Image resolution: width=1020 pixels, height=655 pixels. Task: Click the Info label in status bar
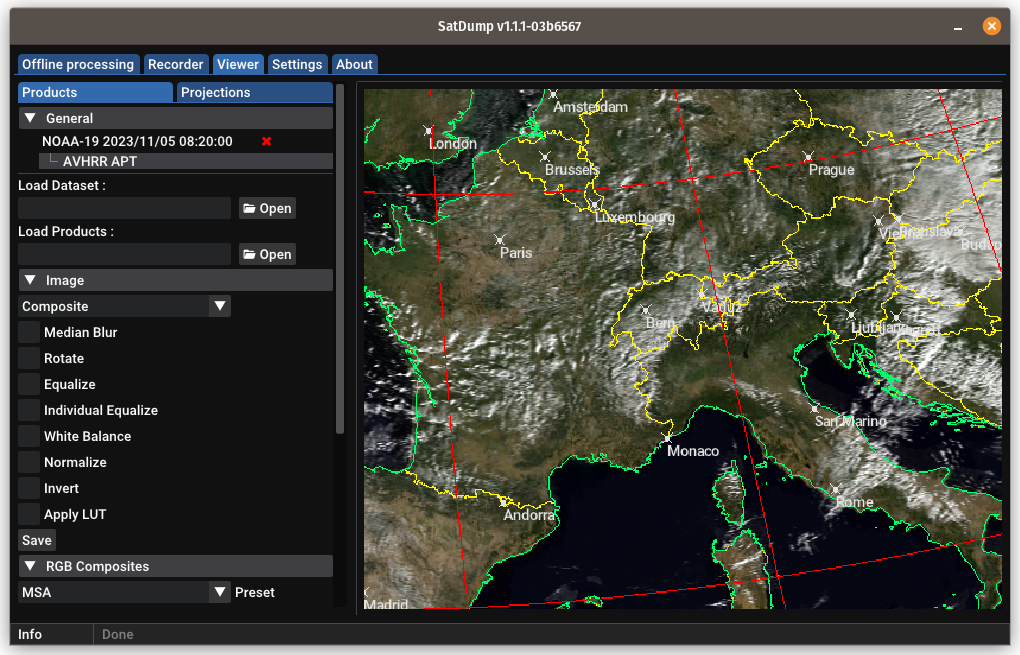click(x=30, y=634)
